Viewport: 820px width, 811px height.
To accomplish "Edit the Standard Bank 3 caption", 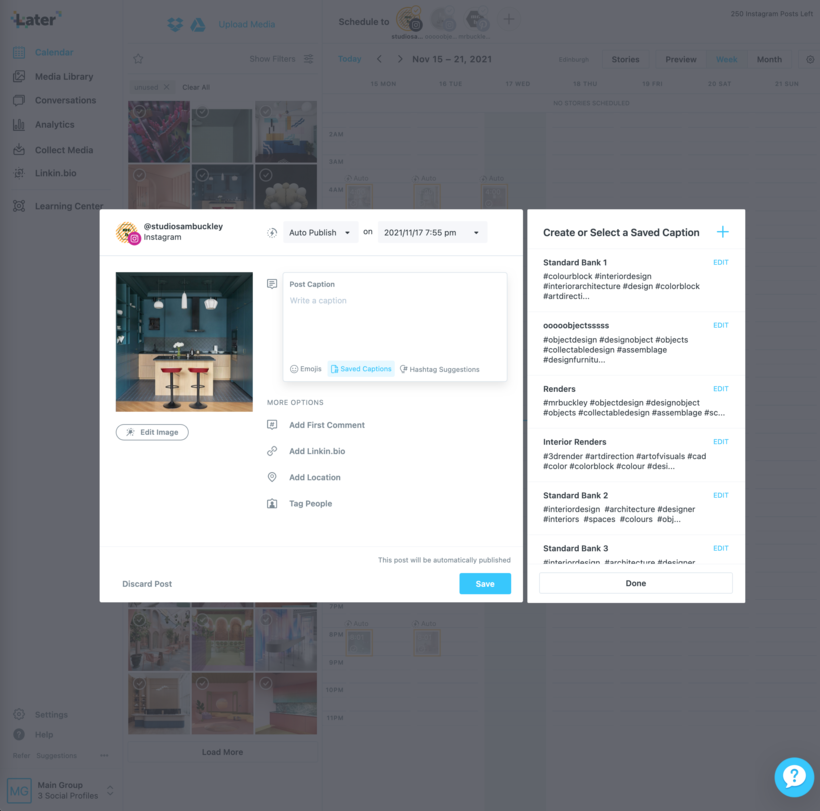I will (x=721, y=549).
